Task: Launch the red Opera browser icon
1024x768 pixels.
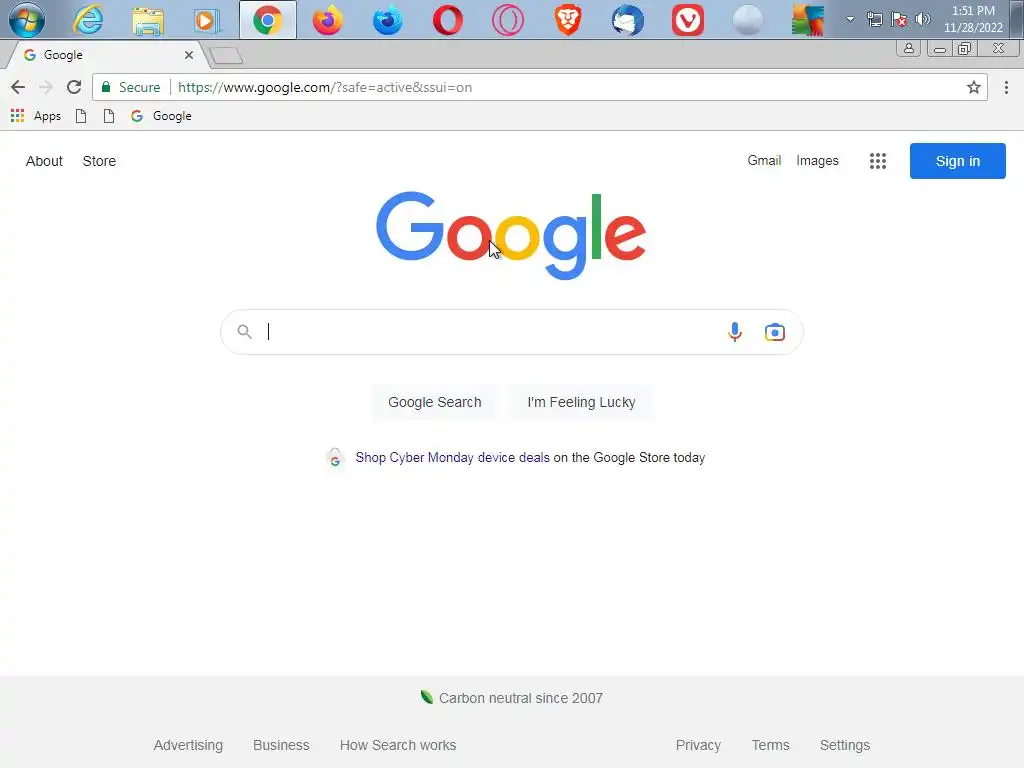Action: click(448, 20)
